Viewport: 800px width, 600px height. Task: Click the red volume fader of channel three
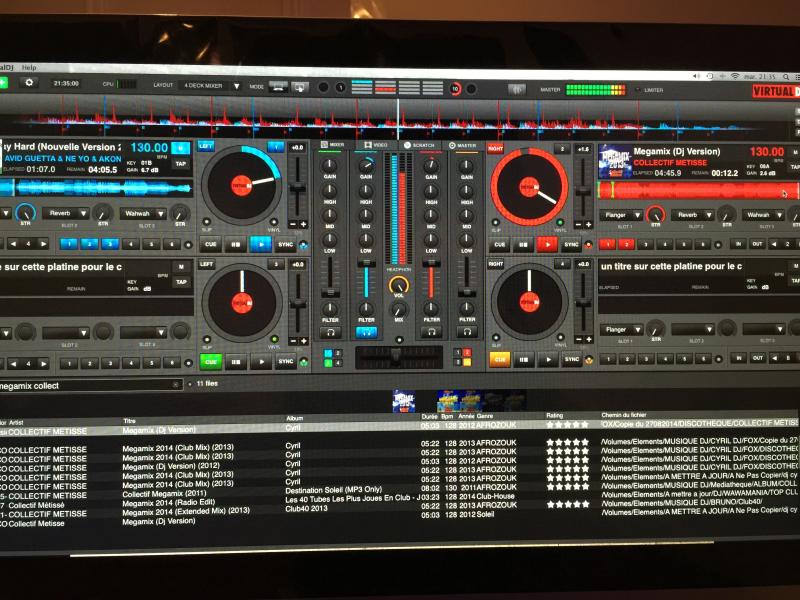(x=431, y=279)
